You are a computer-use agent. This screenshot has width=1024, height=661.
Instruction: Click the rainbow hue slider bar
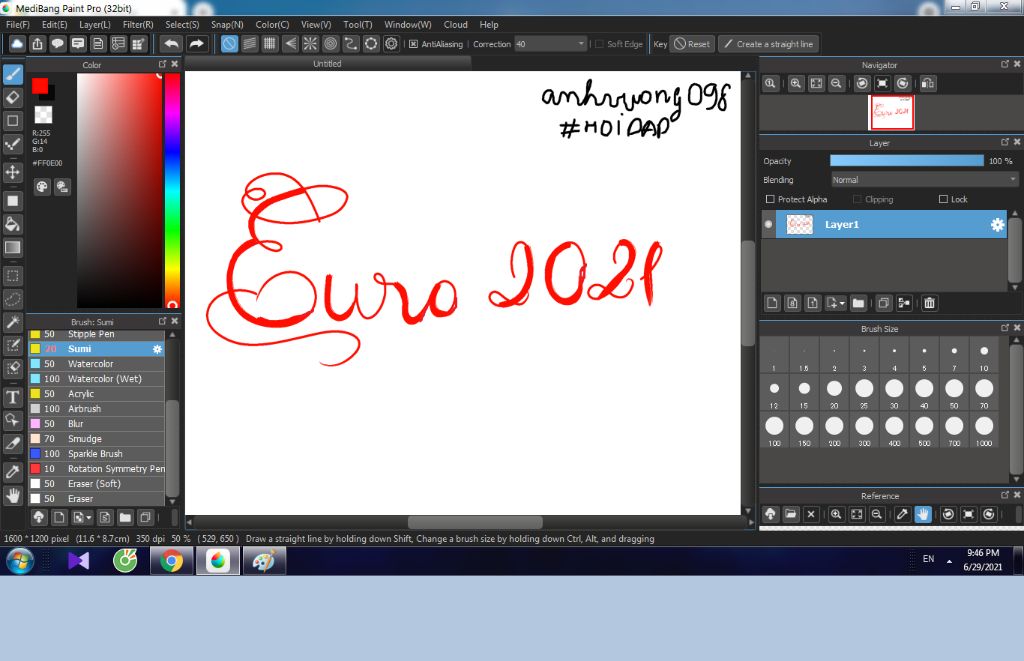click(x=172, y=190)
